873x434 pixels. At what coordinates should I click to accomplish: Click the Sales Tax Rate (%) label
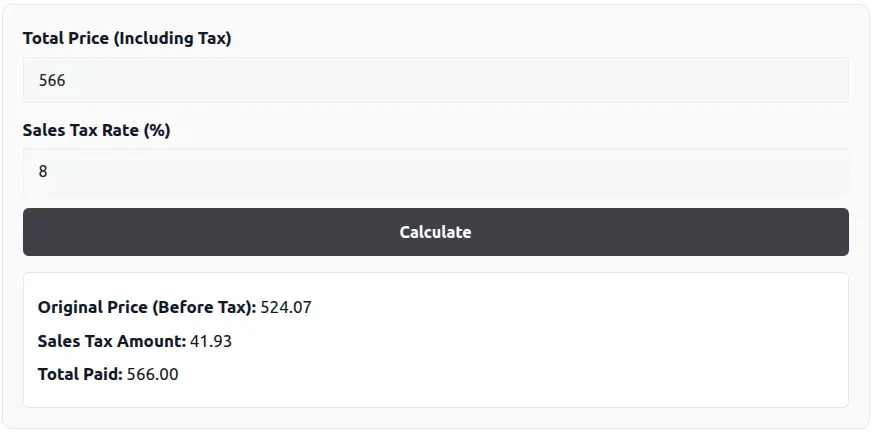[96, 130]
